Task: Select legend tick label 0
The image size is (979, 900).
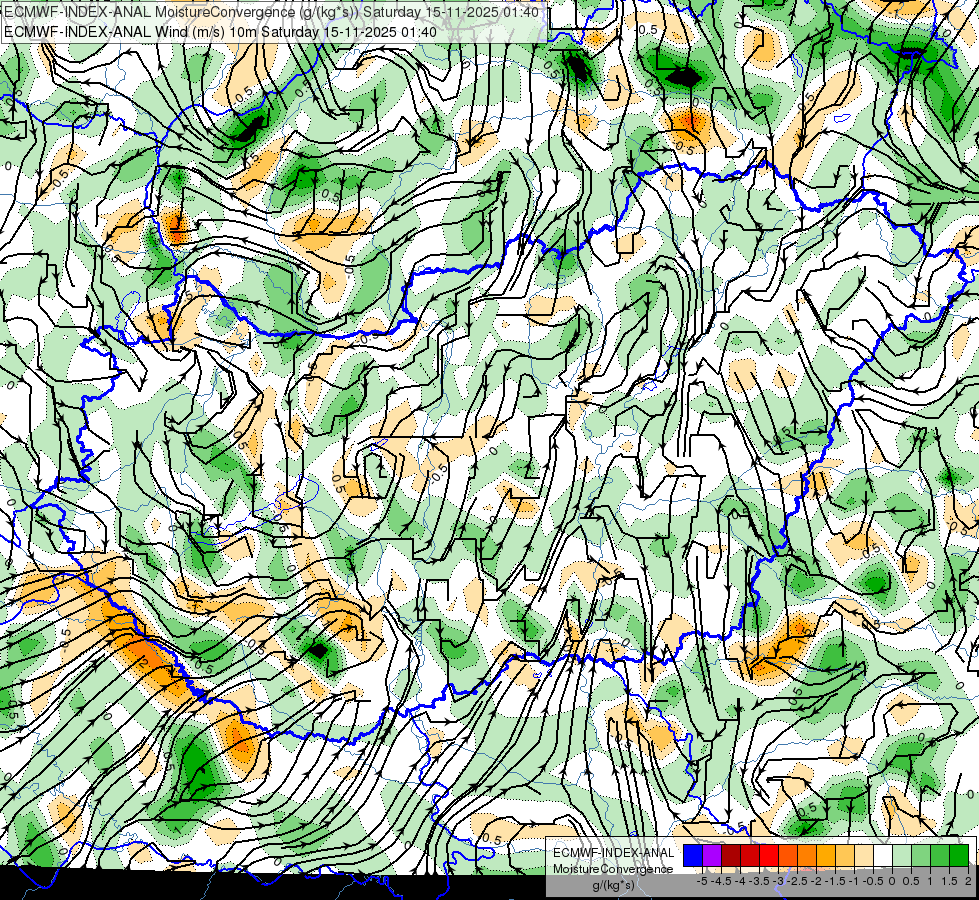Action: point(892,881)
